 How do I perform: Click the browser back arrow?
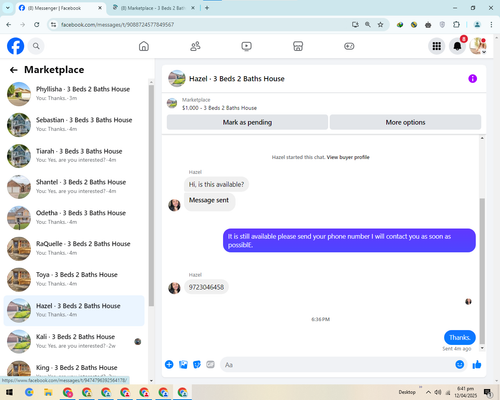[x=9, y=25]
